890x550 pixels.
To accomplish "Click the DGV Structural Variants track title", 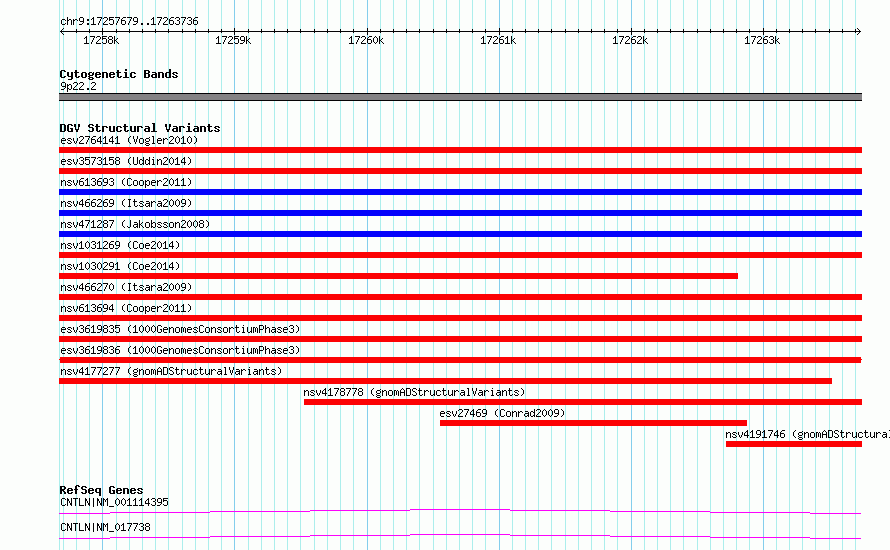I will 140,128.
